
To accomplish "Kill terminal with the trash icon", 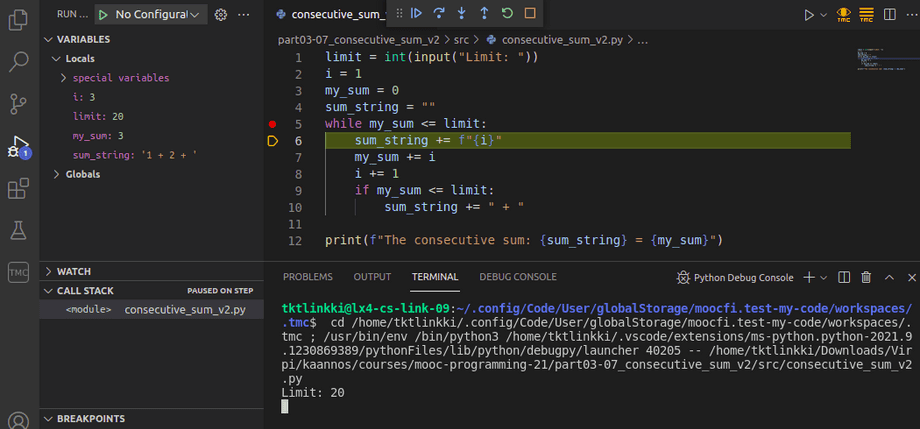I will [866, 277].
